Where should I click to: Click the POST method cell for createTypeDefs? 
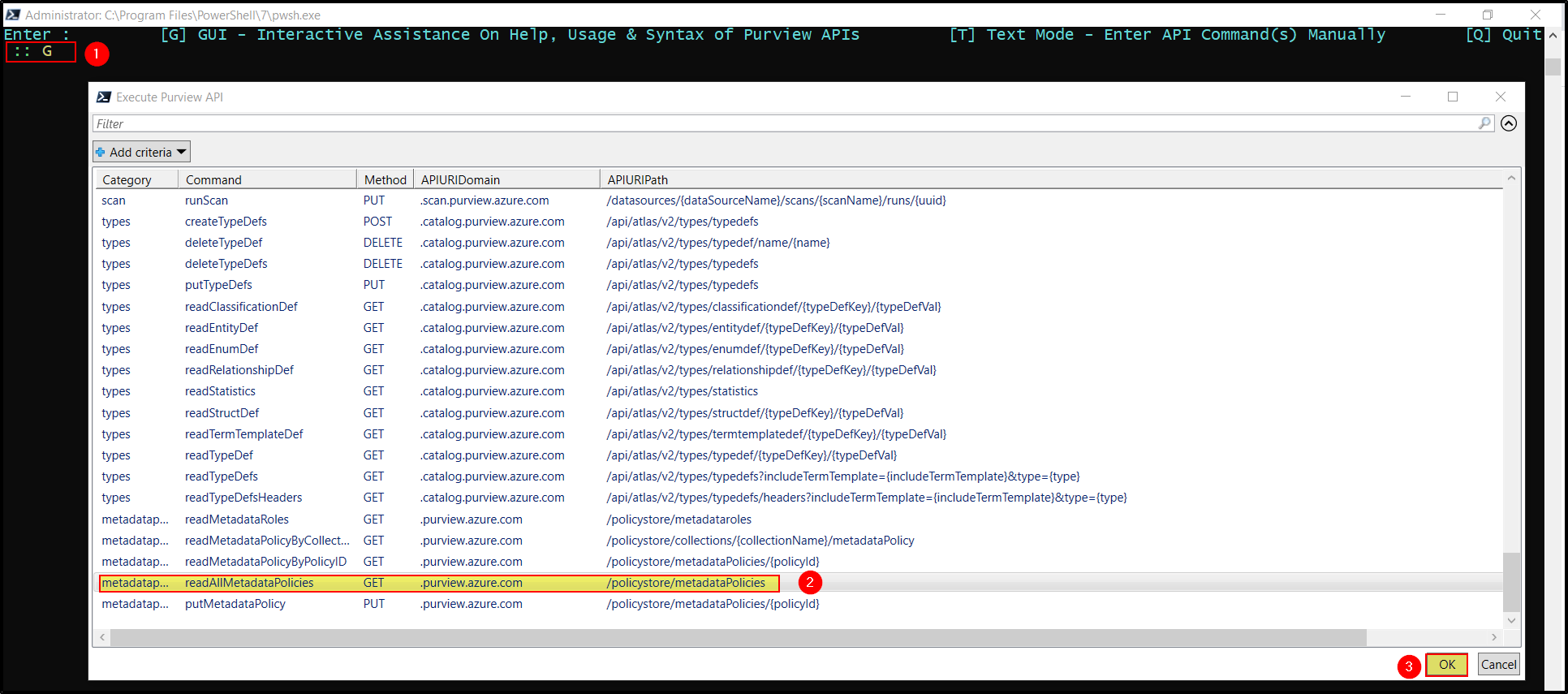377,222
